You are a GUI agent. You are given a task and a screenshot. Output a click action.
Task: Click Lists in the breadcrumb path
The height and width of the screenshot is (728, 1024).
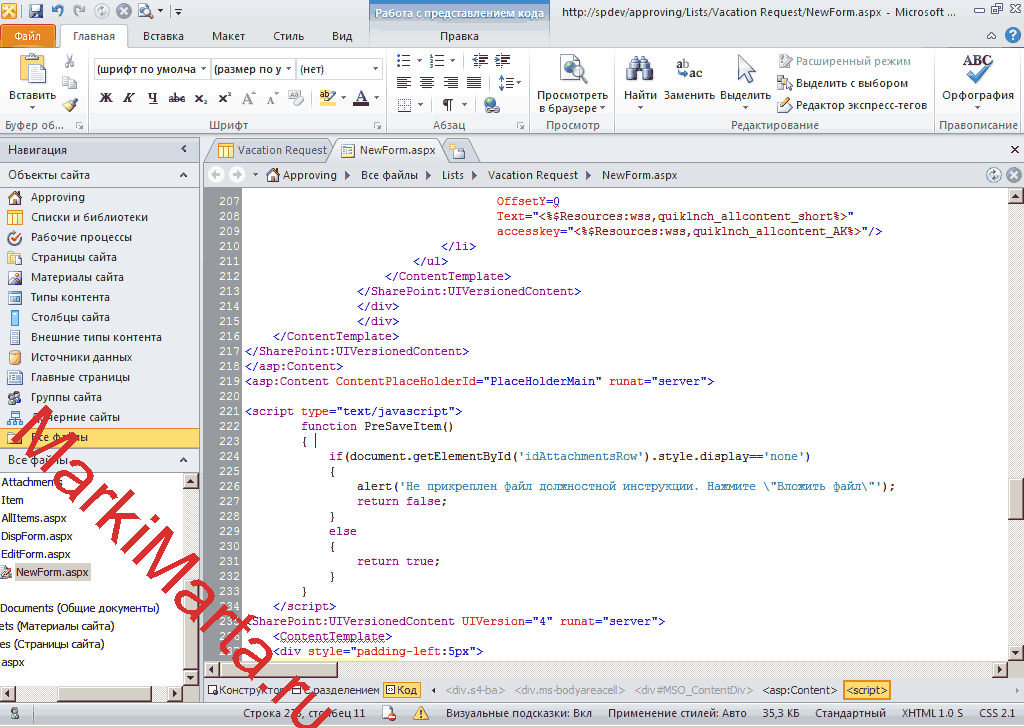[453, 175]
